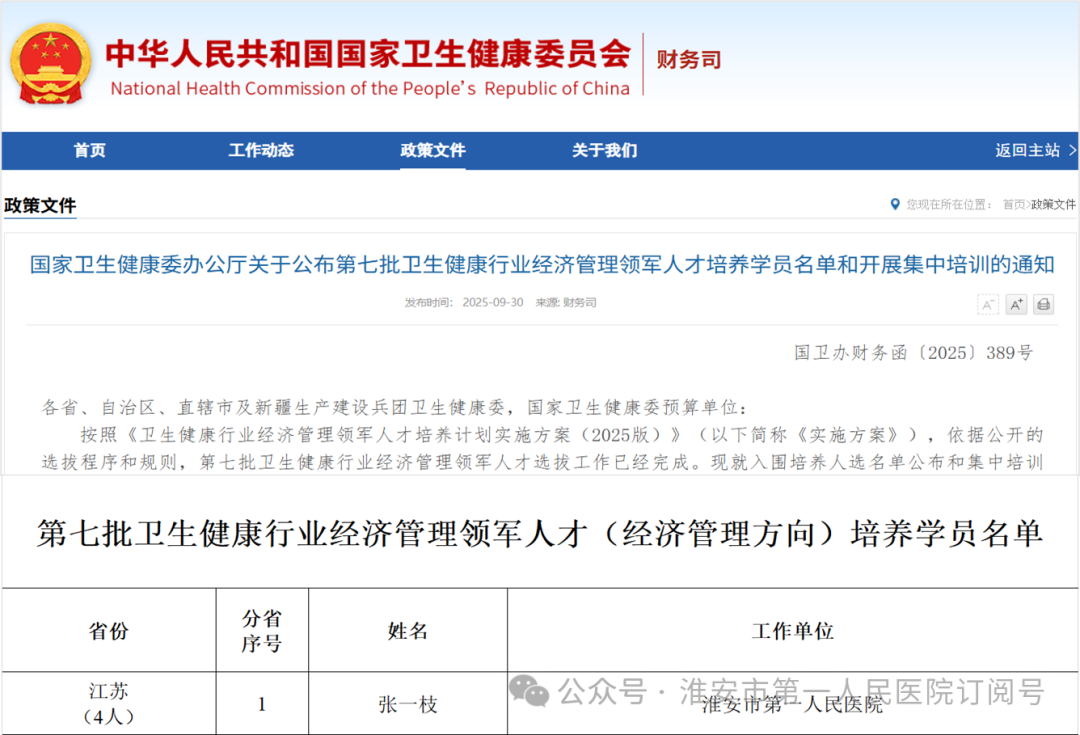Click the A- decrease font size icon

pyautogui.click(x=988, y=304)
